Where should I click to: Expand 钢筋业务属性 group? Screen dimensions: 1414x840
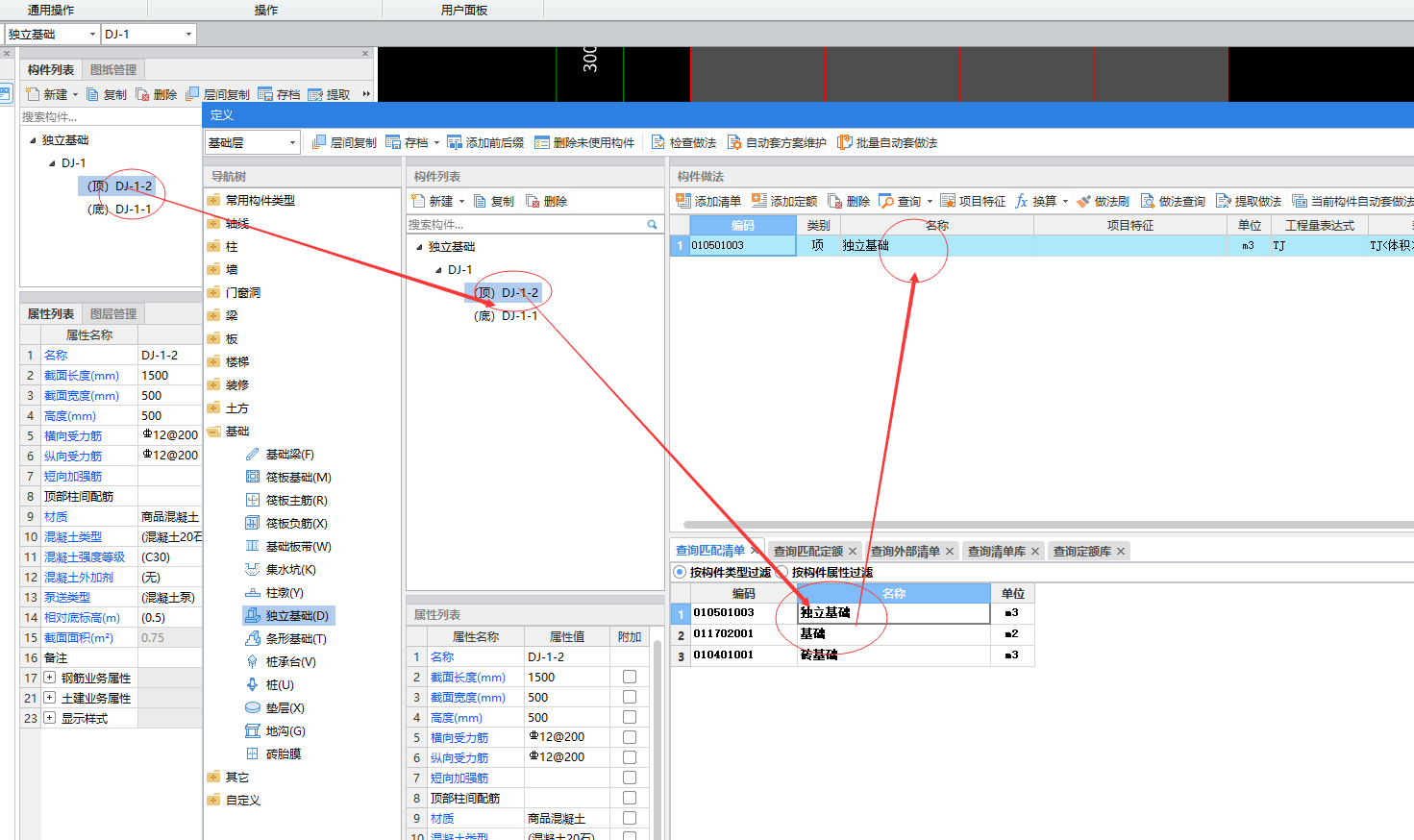tap(49, 678)
